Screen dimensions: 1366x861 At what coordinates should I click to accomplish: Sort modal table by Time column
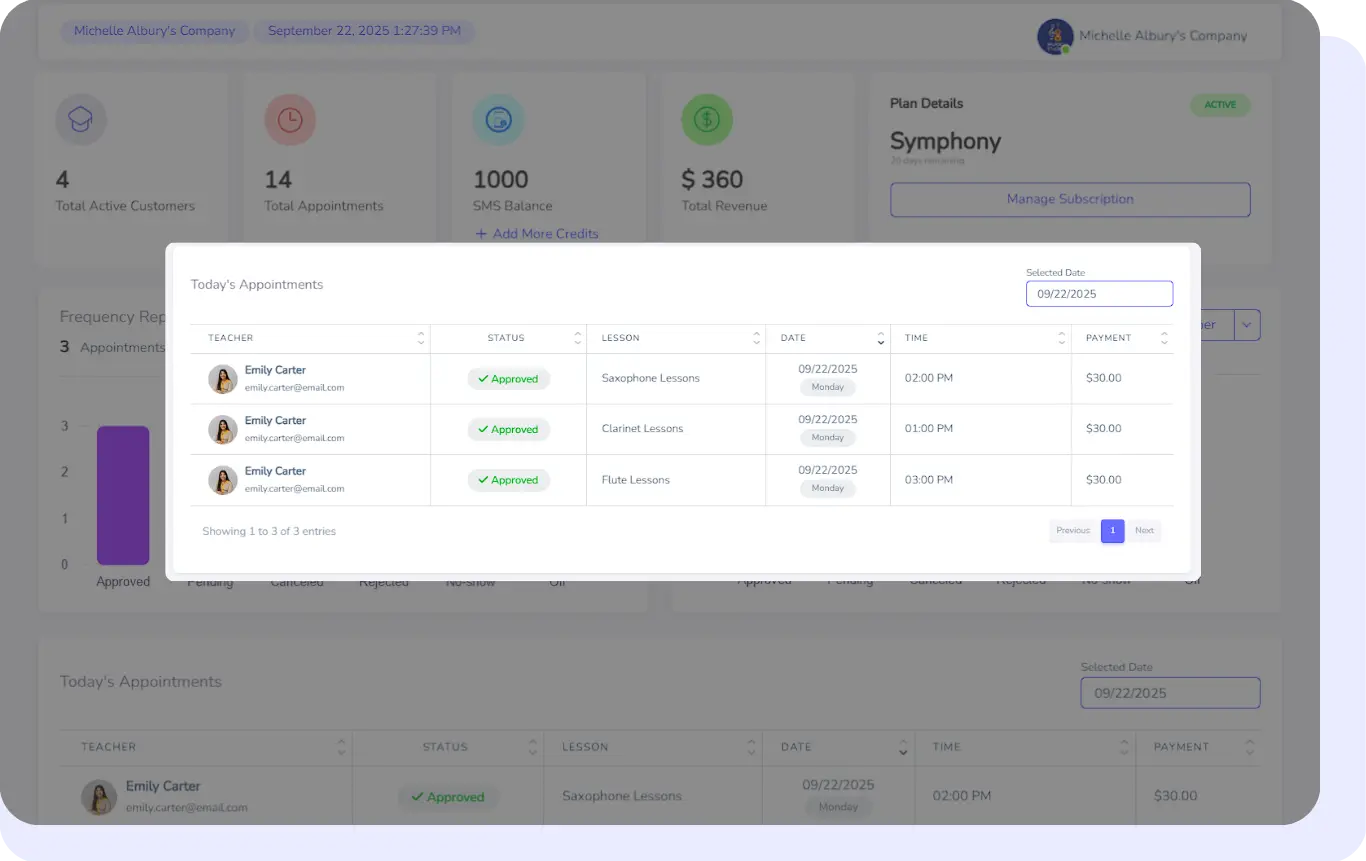pos(1061,338)
